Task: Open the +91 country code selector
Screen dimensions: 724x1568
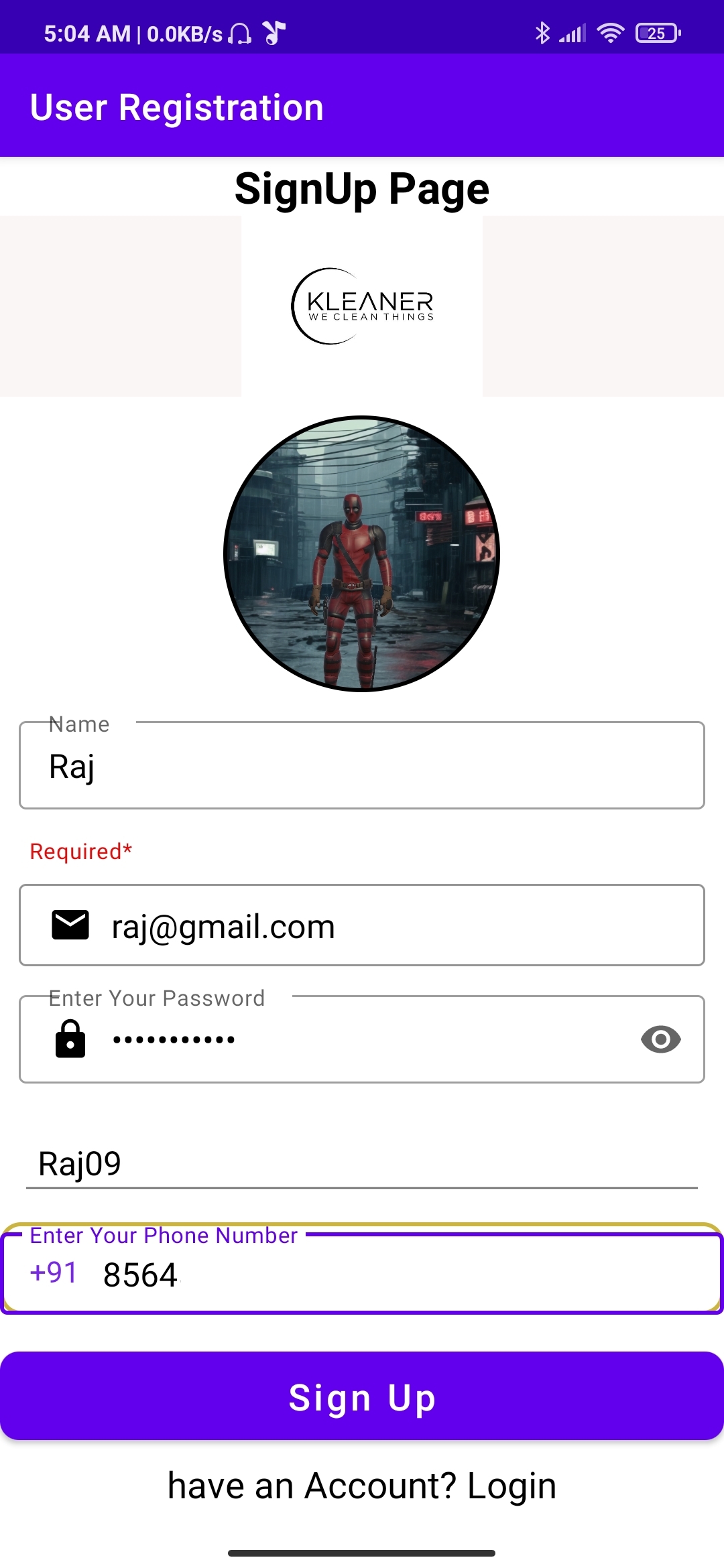Action: (x=54, y=1272)
